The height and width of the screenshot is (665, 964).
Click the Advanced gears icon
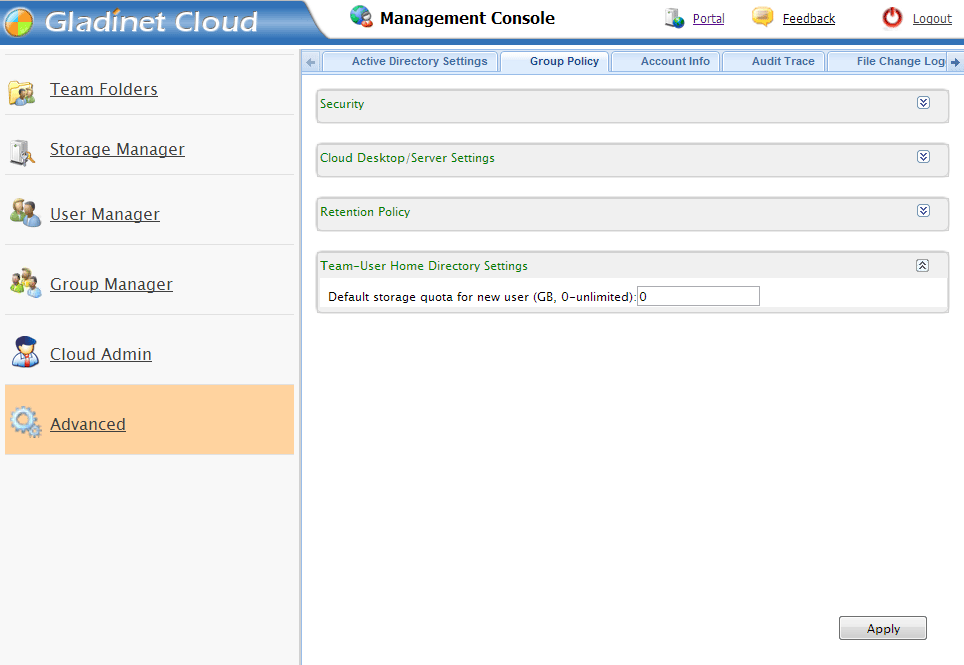pyautogui.click(x=26, y=422)
